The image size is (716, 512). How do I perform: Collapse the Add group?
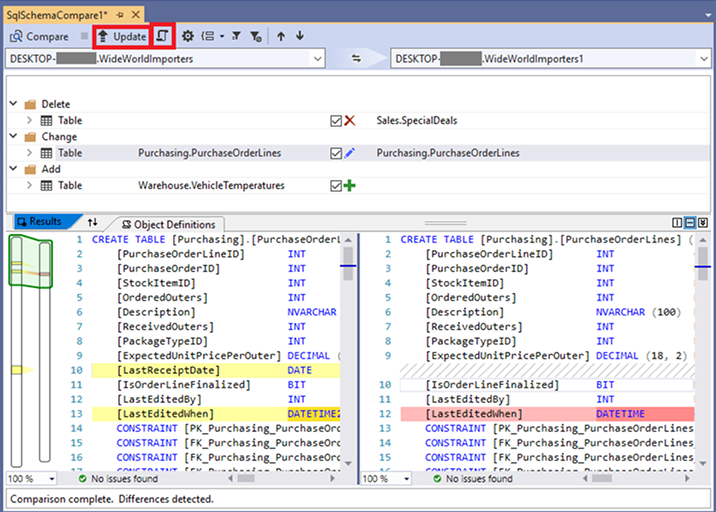coord(14,169)
